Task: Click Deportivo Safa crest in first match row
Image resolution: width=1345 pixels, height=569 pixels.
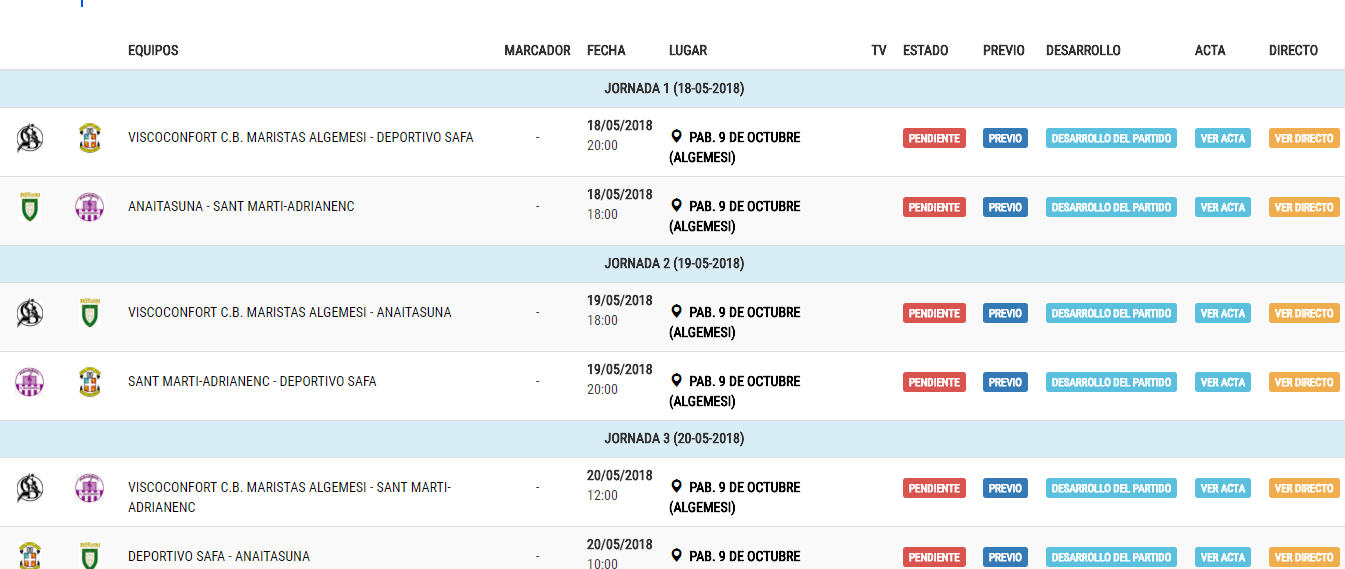Action: click(x=90, y=138)
